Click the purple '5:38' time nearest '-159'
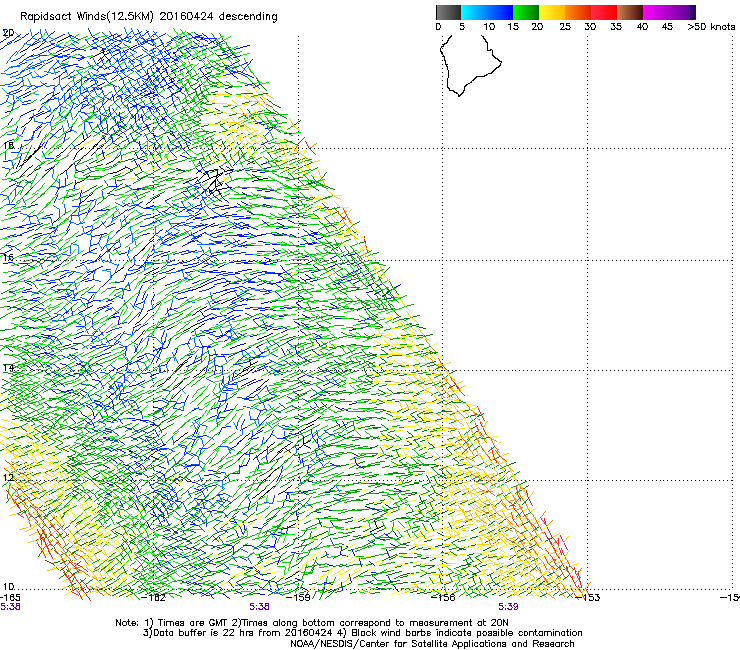Viewport: 740px width, 650px height. pyautogui.click(x=260, y=607)
